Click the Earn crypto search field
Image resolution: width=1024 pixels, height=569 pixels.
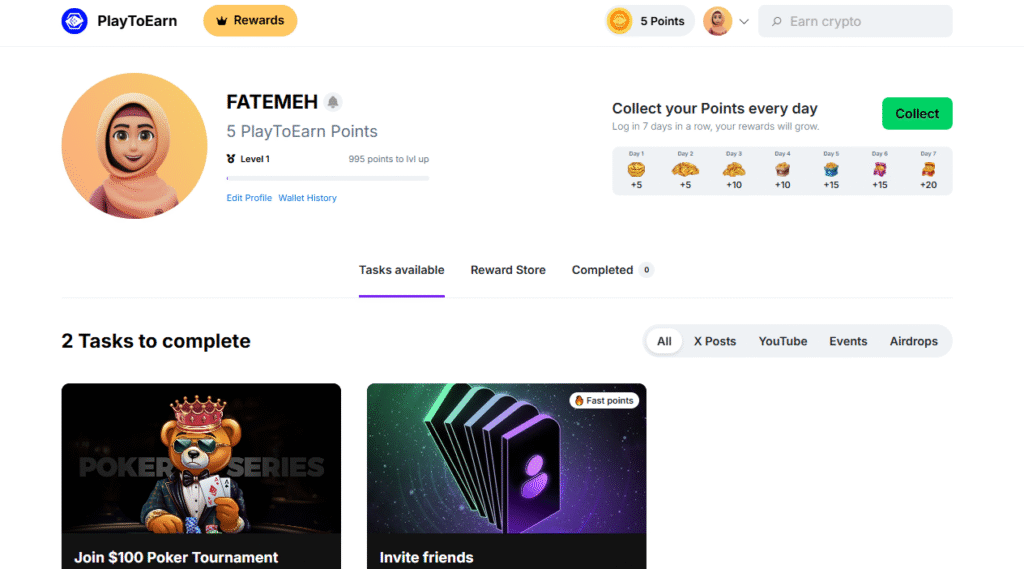point(863,21)
